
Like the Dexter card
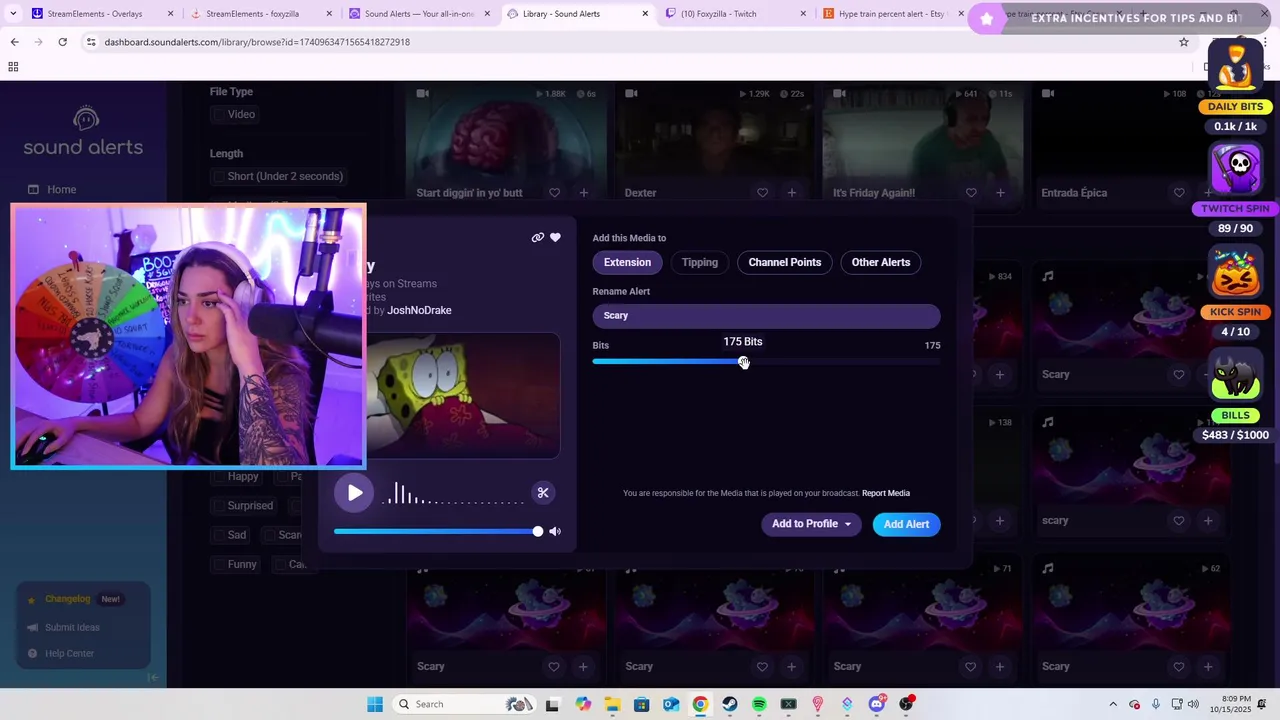click(762, 192)
